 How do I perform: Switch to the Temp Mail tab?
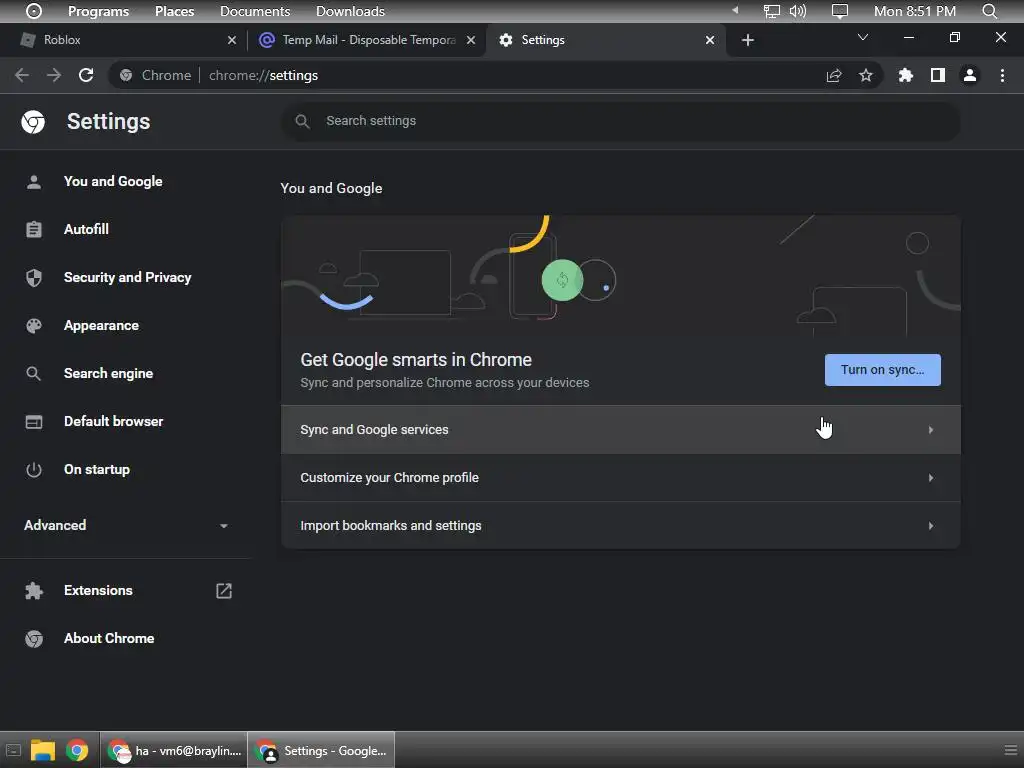pos(366,40)
